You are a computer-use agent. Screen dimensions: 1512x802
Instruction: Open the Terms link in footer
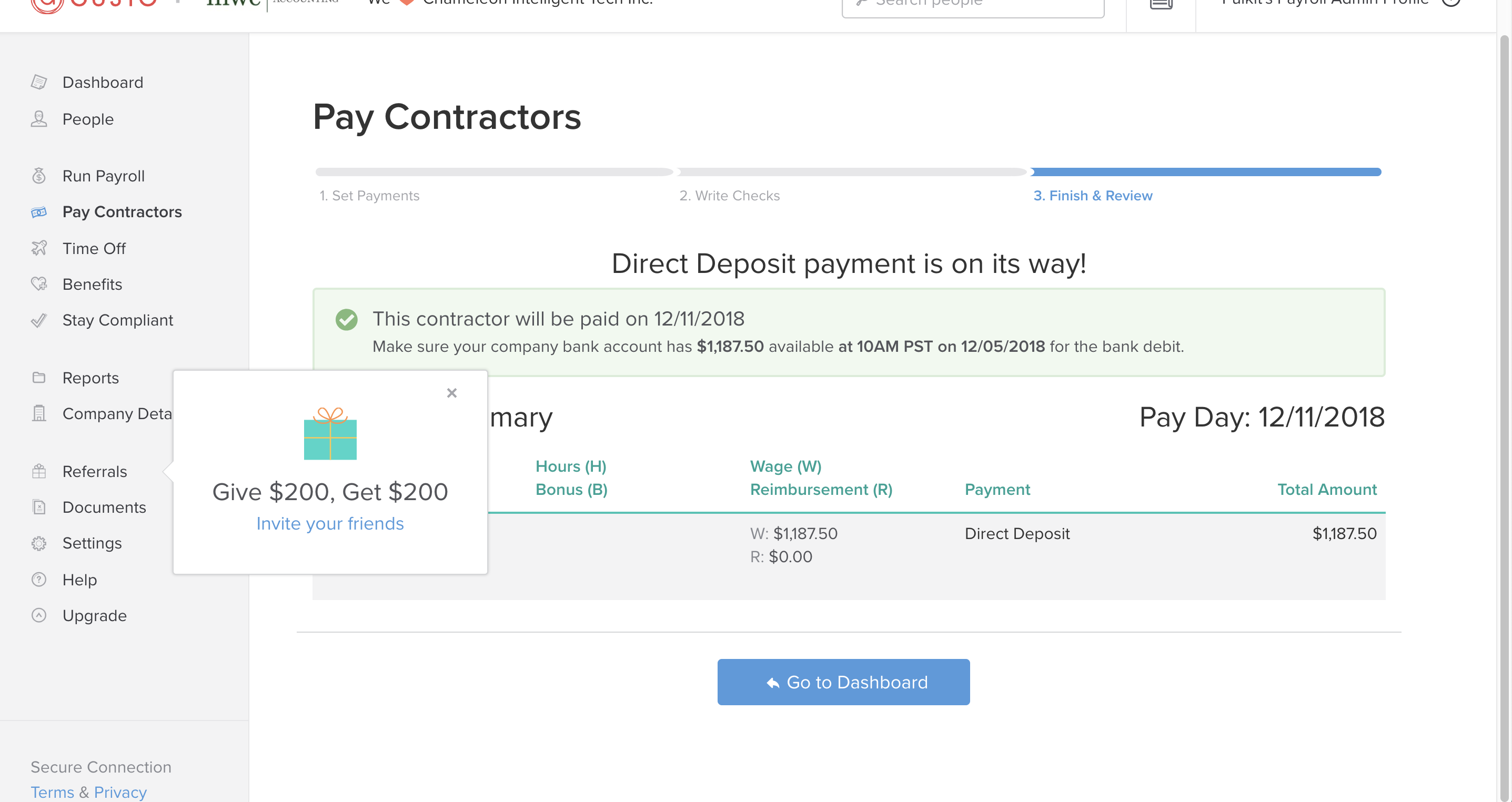pyautogui.click(x=52, y=792)
